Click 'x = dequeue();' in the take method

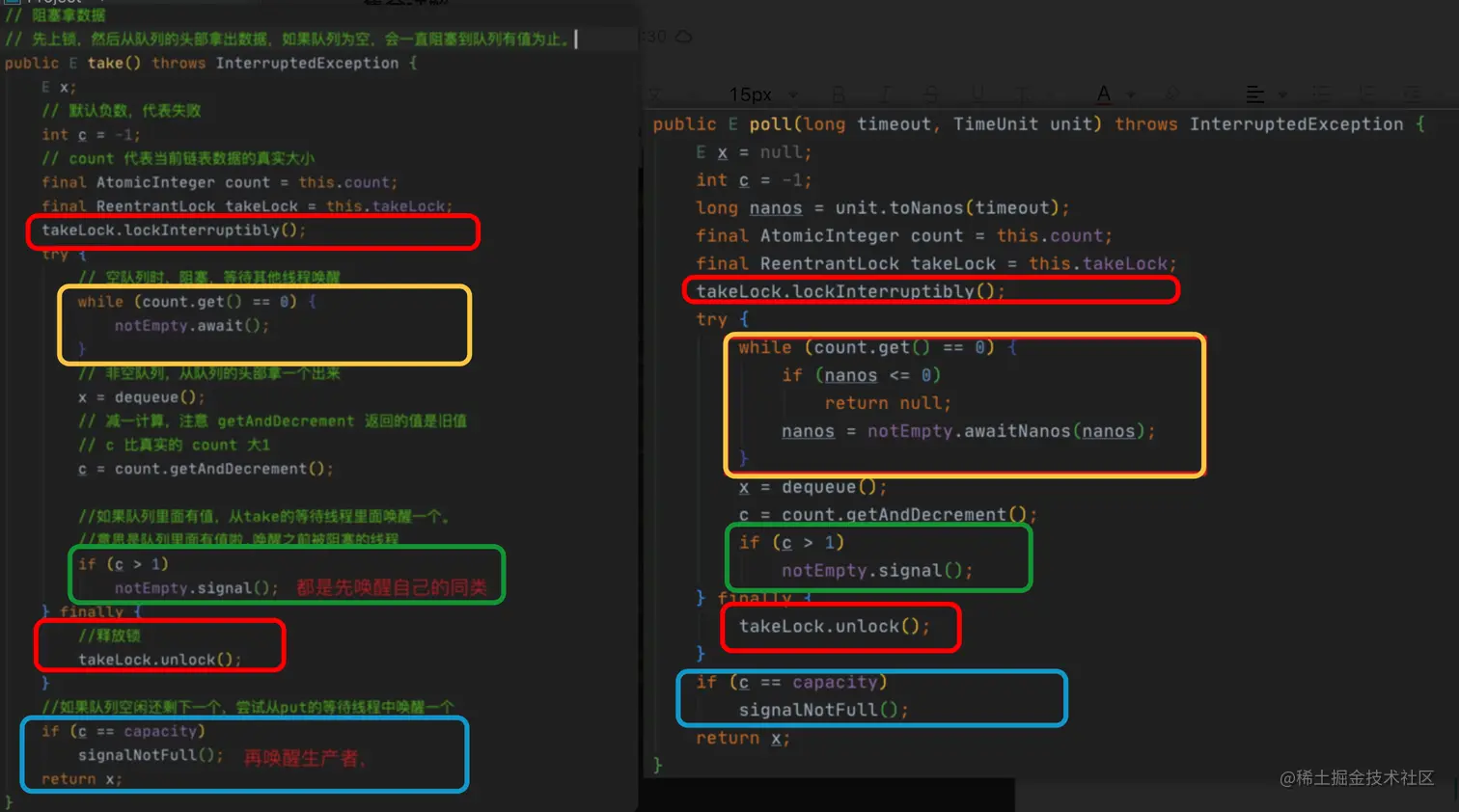[x=141, y=397]
